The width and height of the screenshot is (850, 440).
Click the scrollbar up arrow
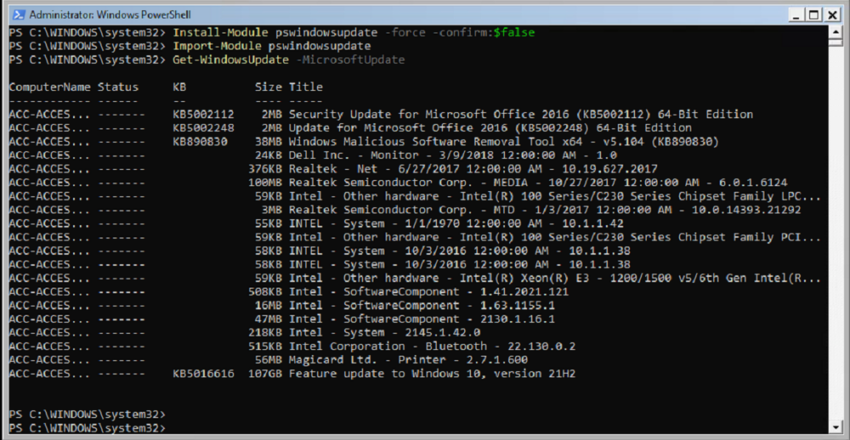click(835, 31)
